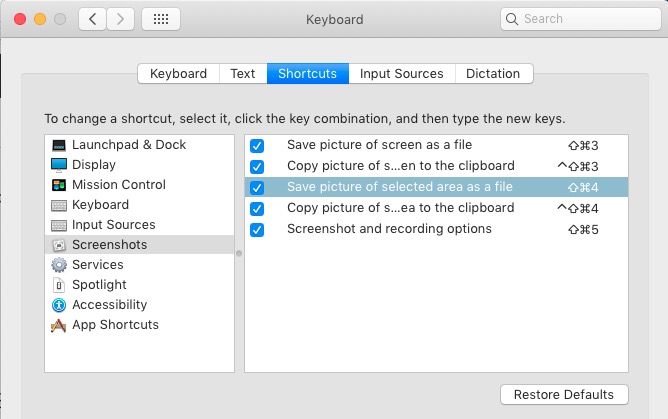
Task: Click the Display monitor icon
Action: [x=59, y=165]
